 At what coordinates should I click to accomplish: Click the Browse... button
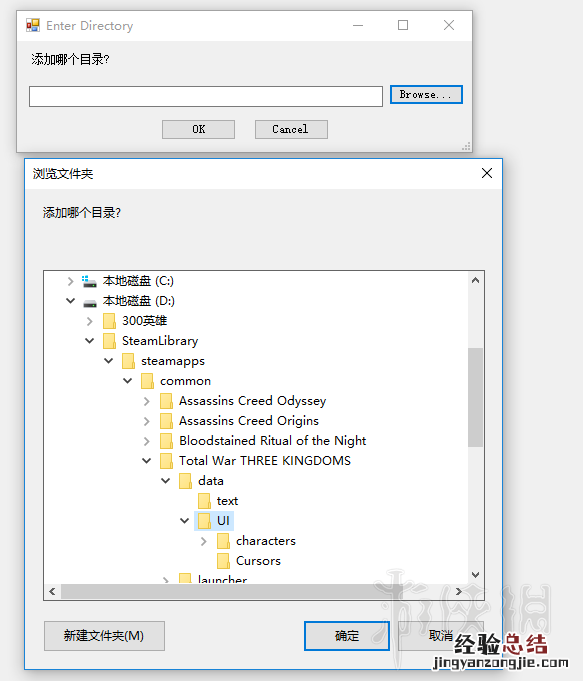point(426,95)
